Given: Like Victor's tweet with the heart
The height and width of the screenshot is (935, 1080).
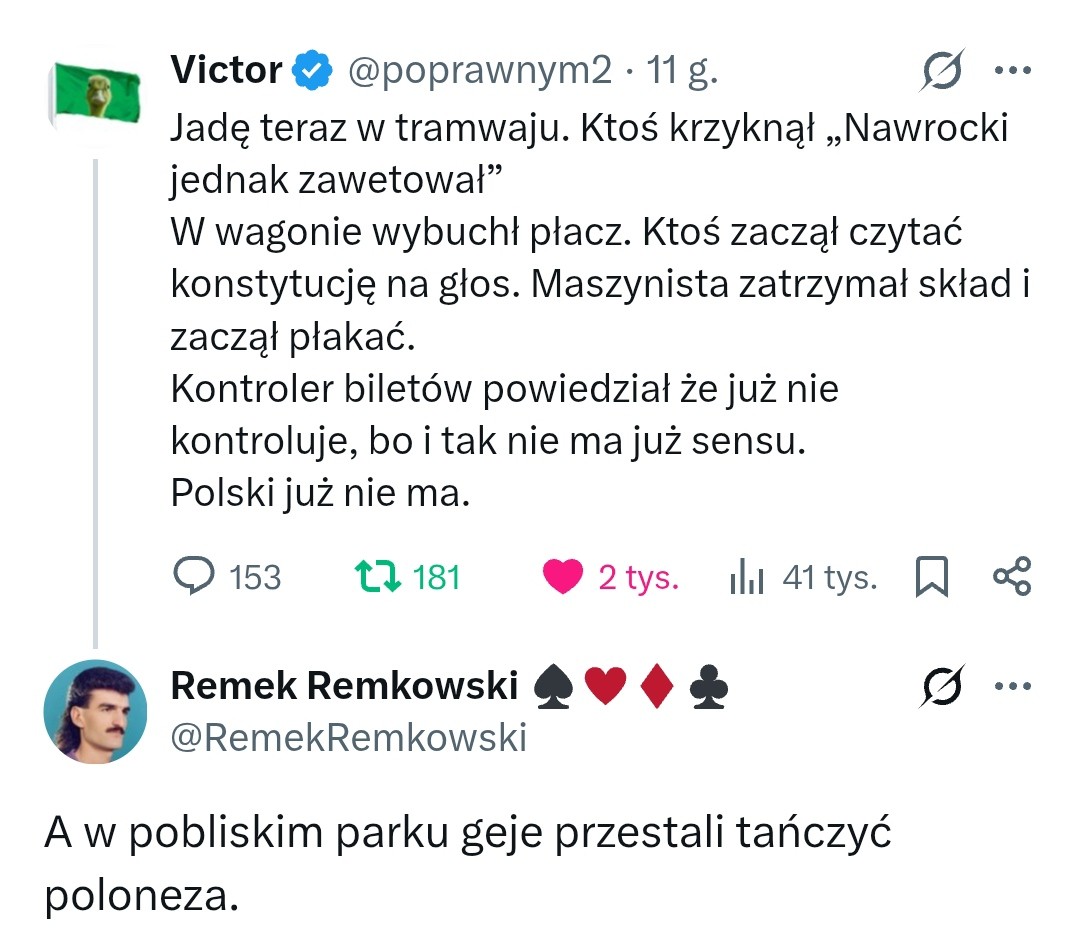Looking at the screenshot, I should pyautogui.click(x=565, y=576).
